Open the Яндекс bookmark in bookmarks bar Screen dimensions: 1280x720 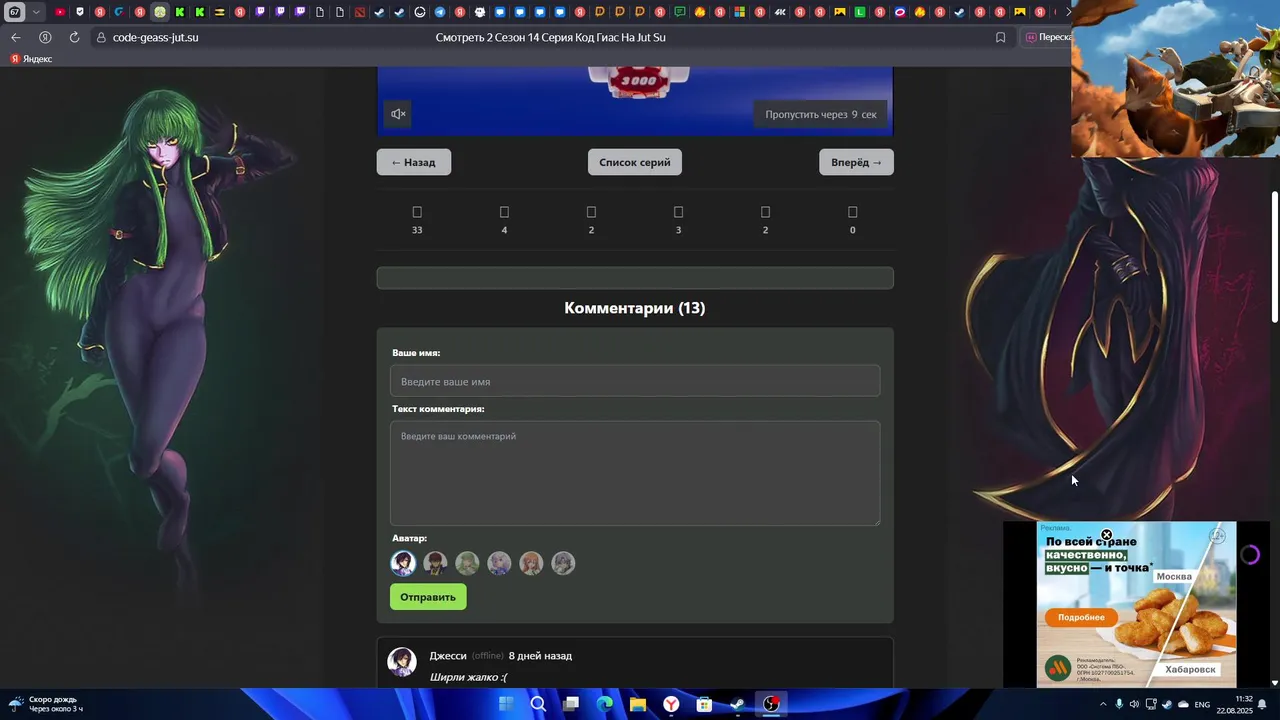[31, 59]
